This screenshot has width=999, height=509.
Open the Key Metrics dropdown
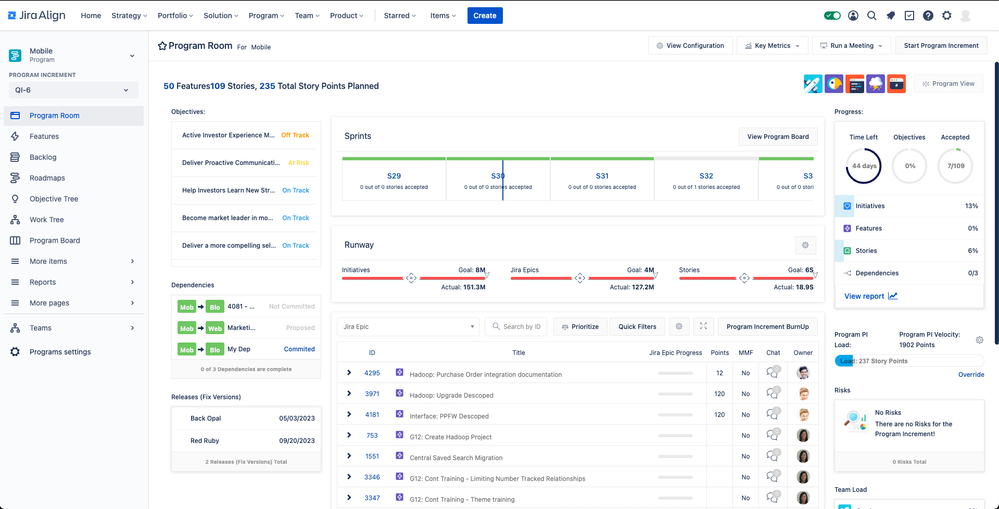coord(772,46)
